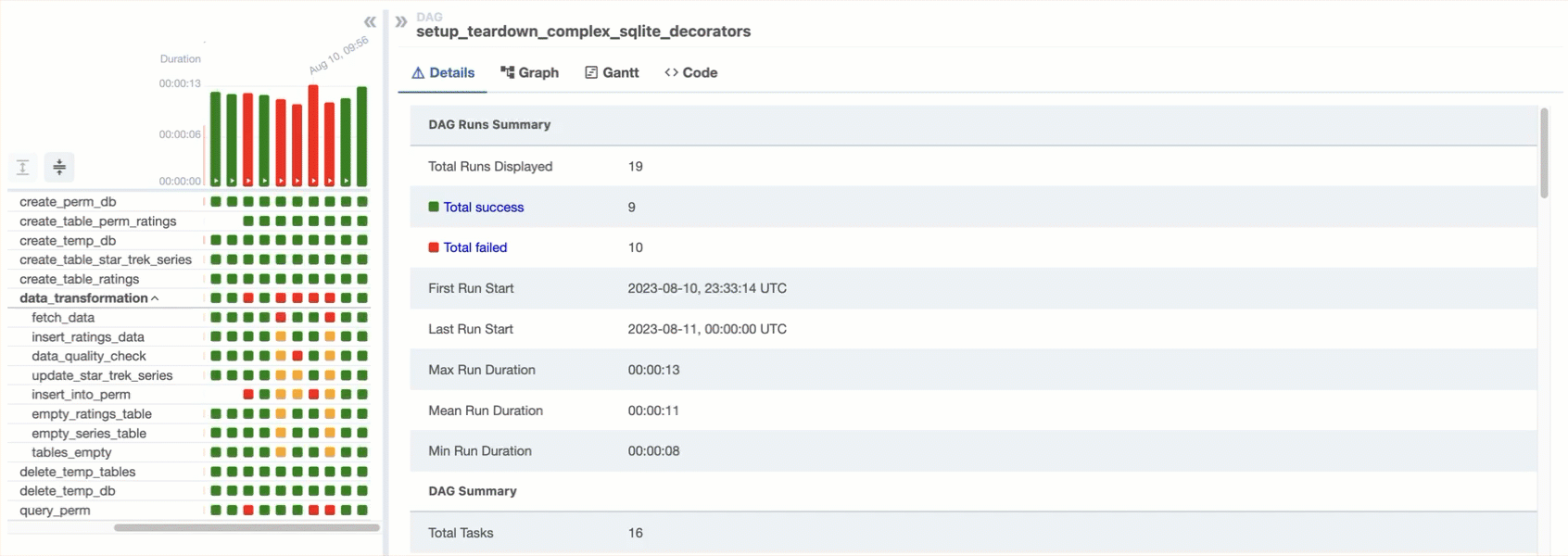Click the first task square in create_perm_db row
1568x556 pixels.
pyautogui.click(x=216, y=201)
